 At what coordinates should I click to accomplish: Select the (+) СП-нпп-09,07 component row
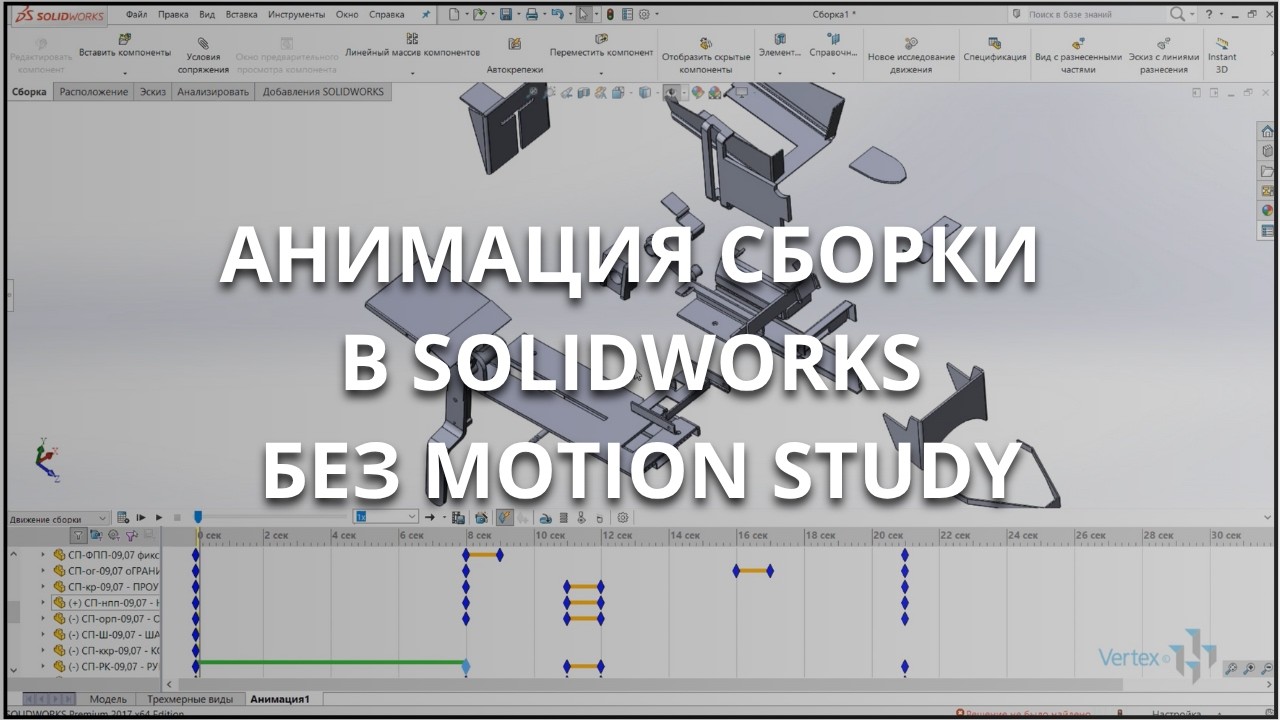pyautogui.click(x=106, y=603)
